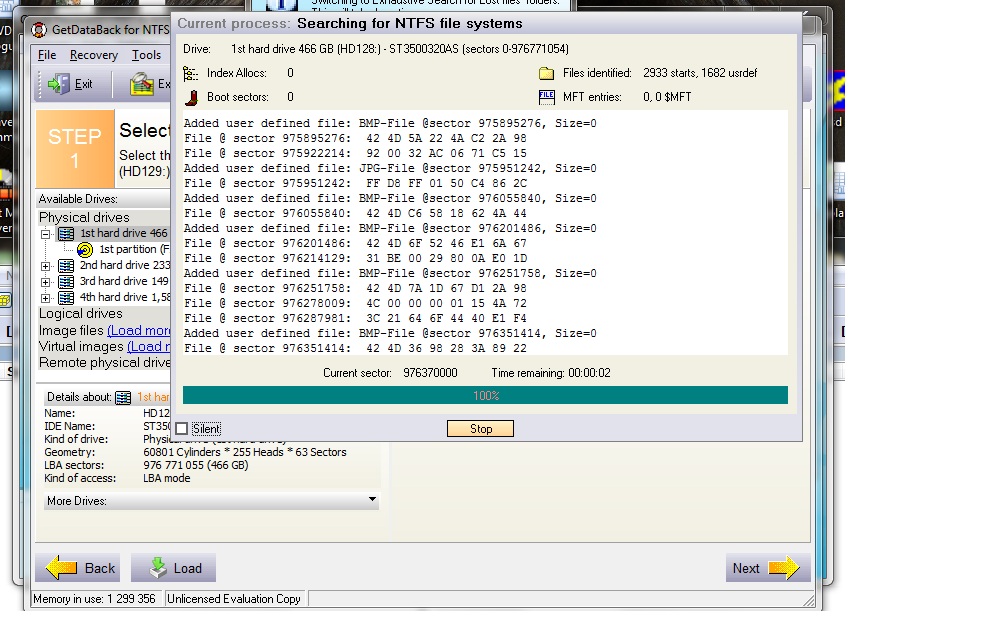Click the Logical drives heading

coord(80,314)
